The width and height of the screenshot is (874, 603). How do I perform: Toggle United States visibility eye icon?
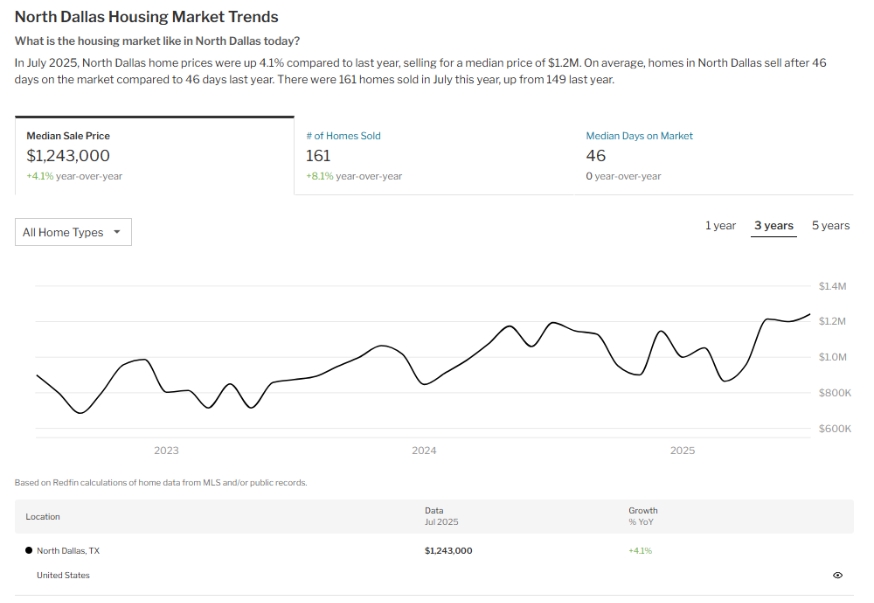click(837, 575)
